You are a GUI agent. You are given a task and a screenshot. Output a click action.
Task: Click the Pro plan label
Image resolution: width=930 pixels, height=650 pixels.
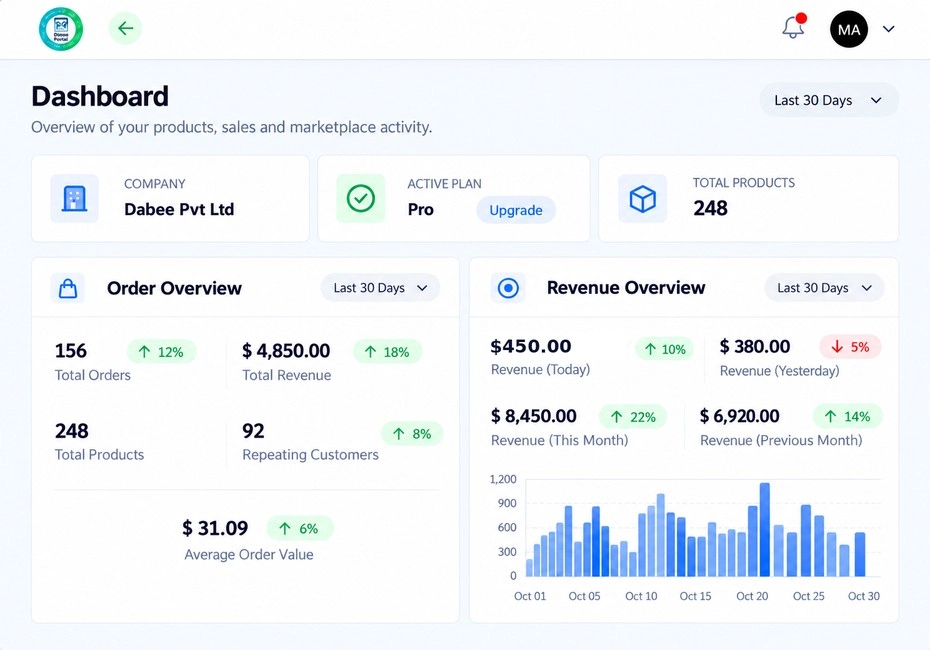click(x=421, y=209)
